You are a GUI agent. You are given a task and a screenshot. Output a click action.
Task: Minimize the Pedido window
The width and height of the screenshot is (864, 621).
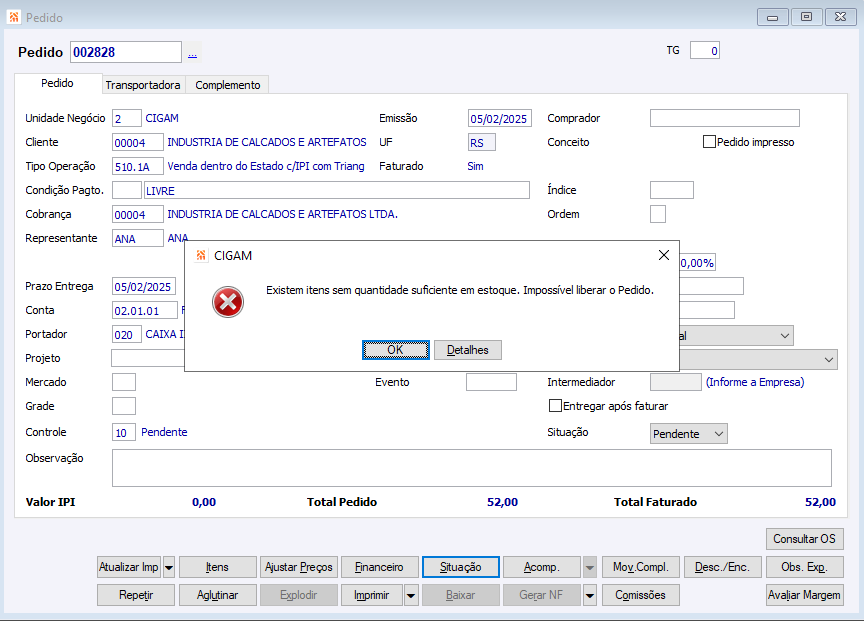[x=772, y=17]
